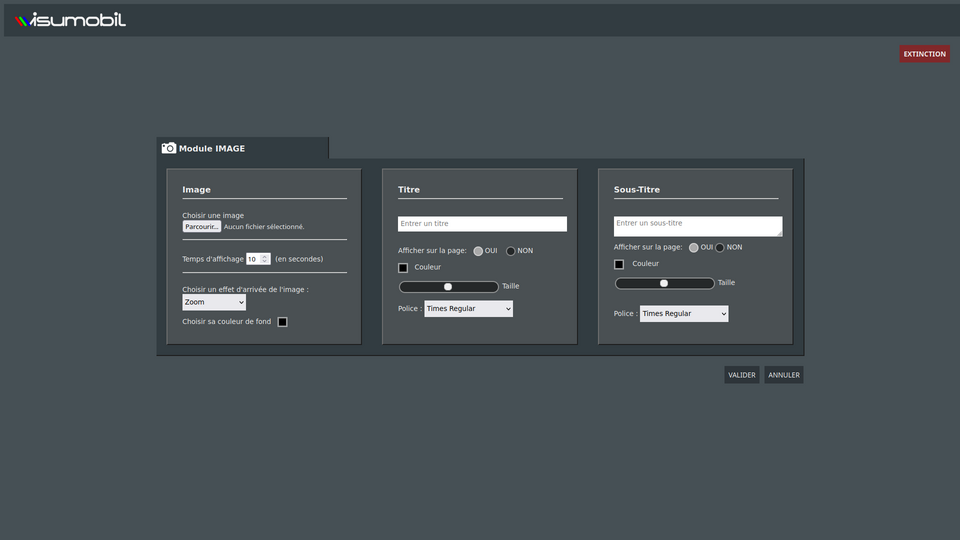Click the VALIDER button

[742, 375]
